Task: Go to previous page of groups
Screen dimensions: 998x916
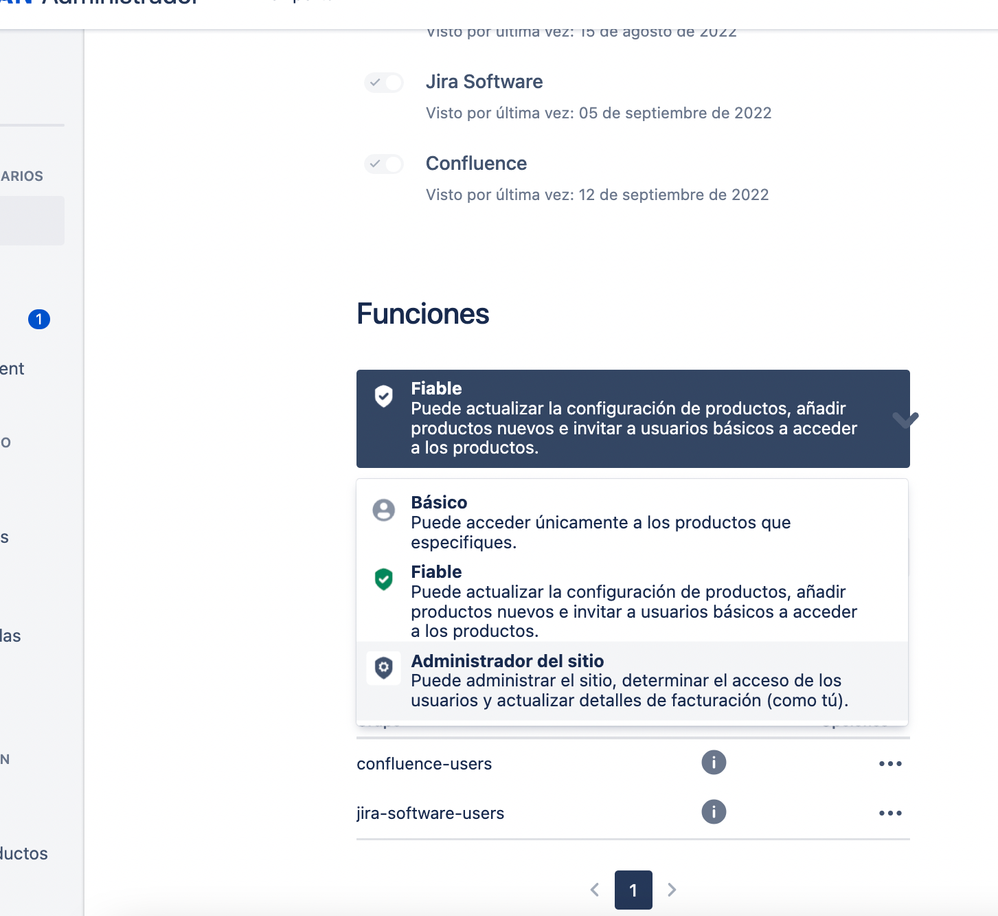Action: pos(595,889)
